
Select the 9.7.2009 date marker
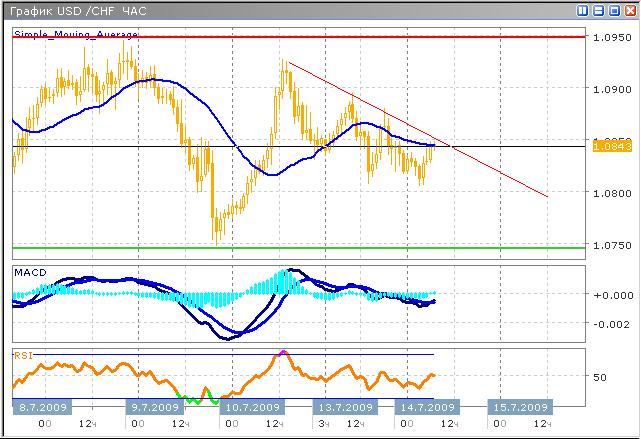(x=154, y=408)
